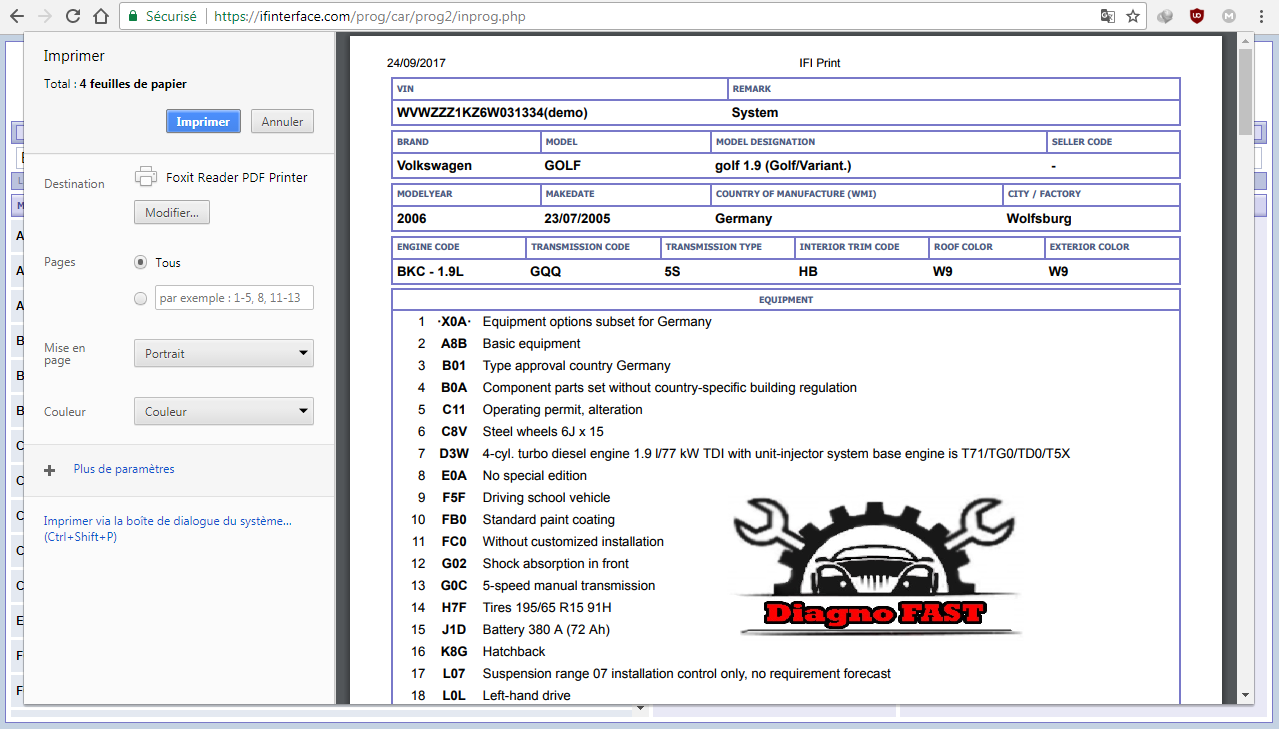Click transmission code GQQ
1279x729 pixels.
coord(546,271)
